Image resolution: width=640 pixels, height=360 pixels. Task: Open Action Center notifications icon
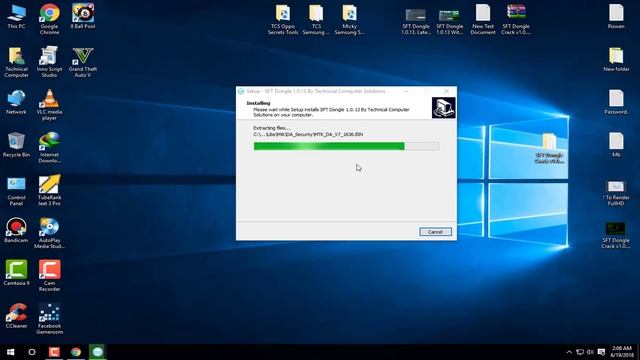(x=601, y=352)
